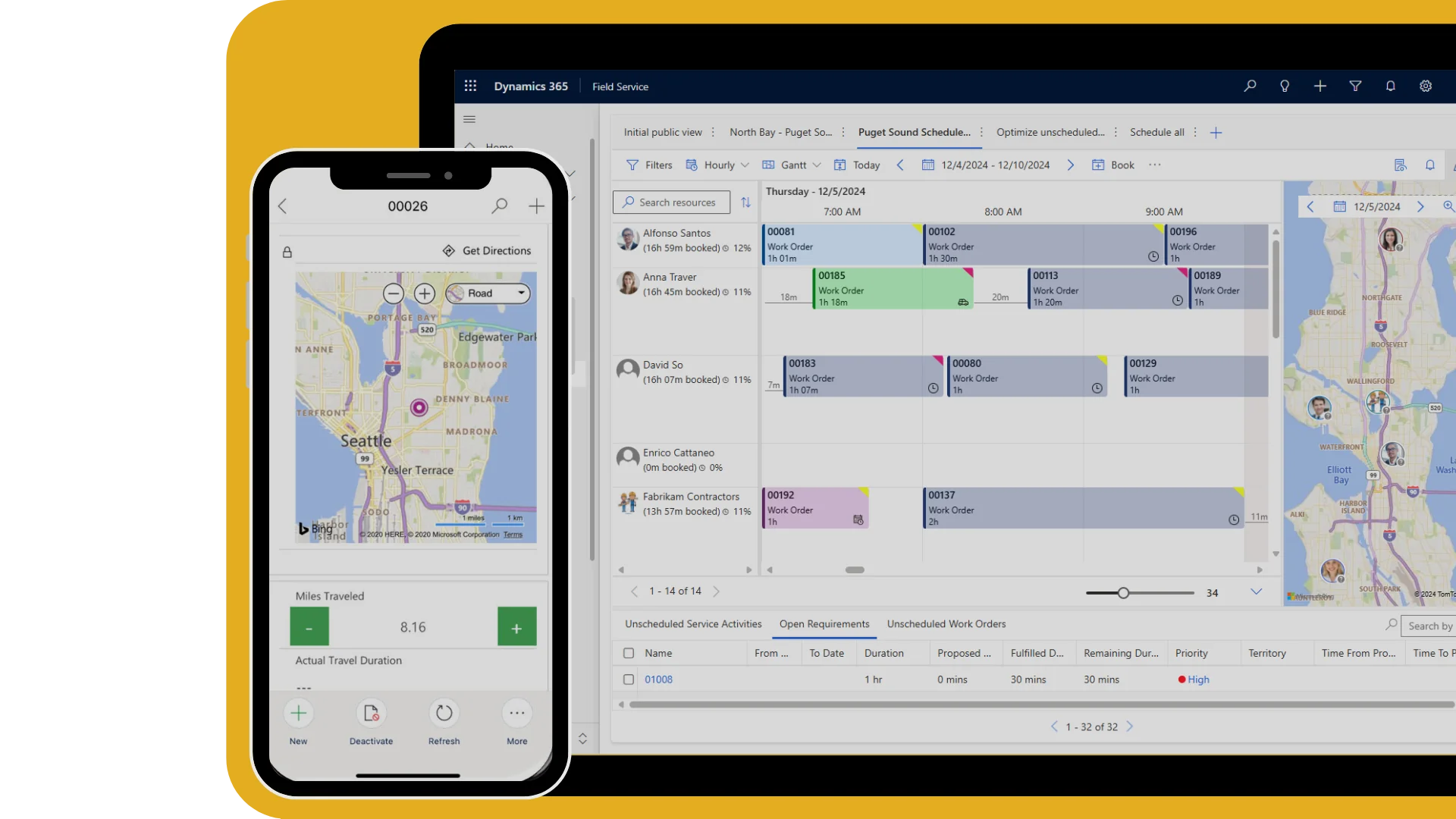1456x819 pixels.
Task: Sort resources using sort arrows icon
Action: 745,202
